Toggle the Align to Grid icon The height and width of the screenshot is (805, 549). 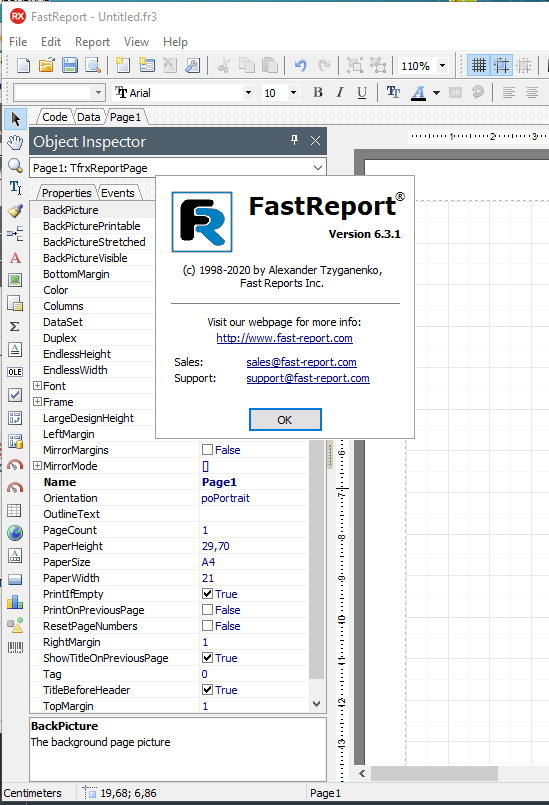[501, 66]
